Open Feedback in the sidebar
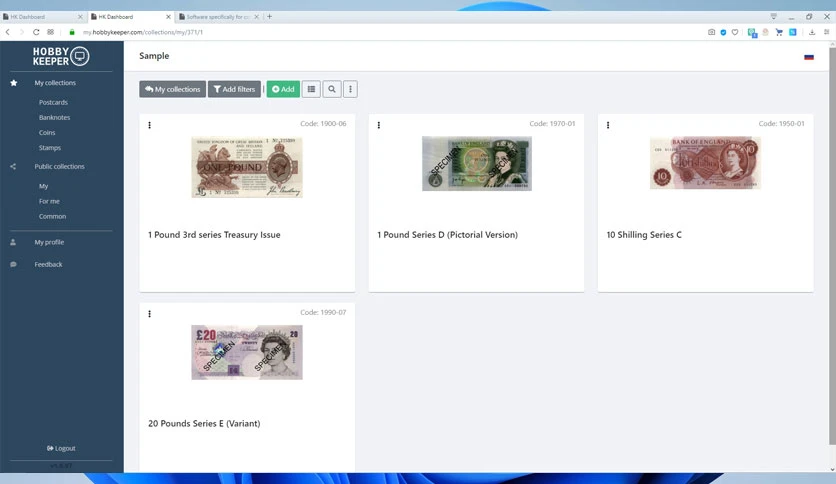Viewport: 836px width, 484px height. tap(48, 264)
